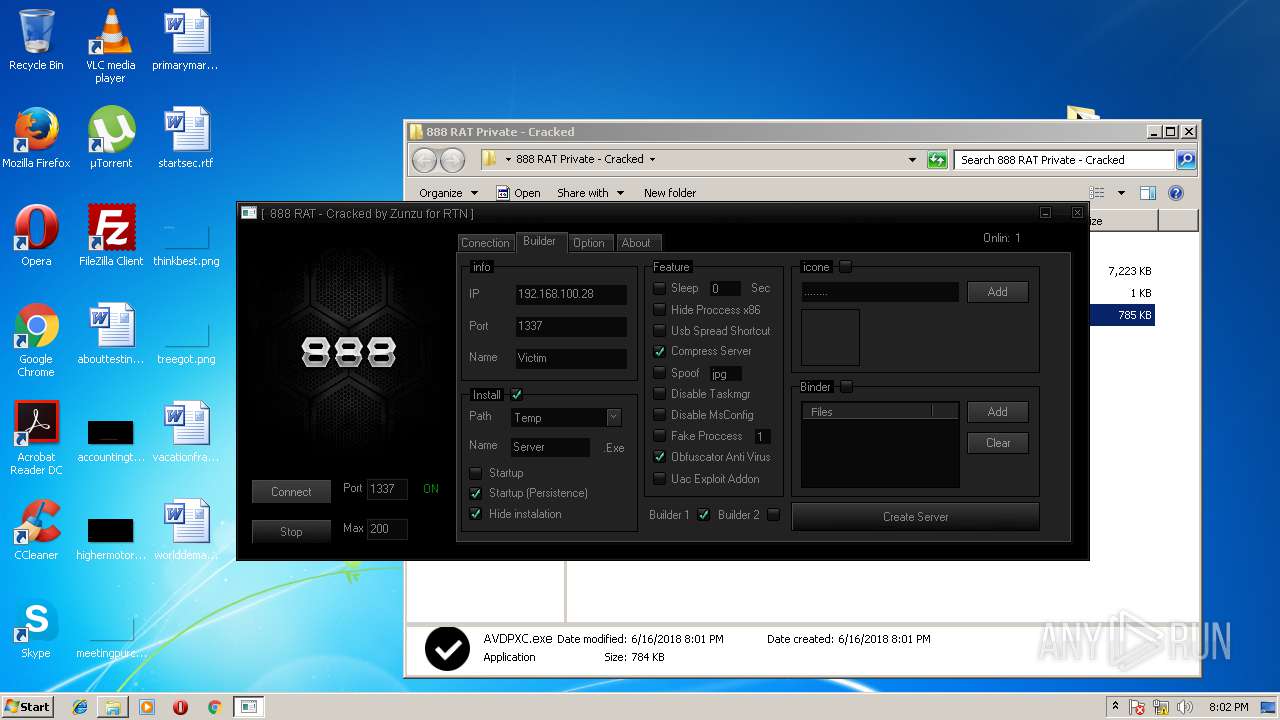
Task: Launch VLC media player shortcut
Action: click(x=110, y=46)
